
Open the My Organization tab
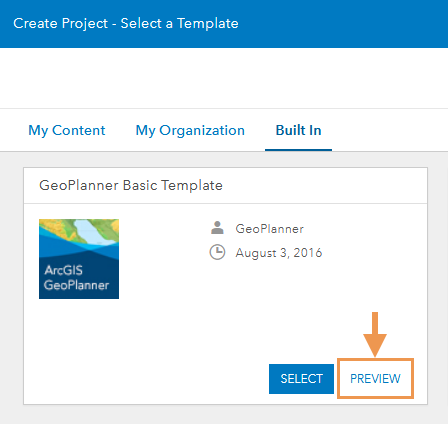[190, 130]
